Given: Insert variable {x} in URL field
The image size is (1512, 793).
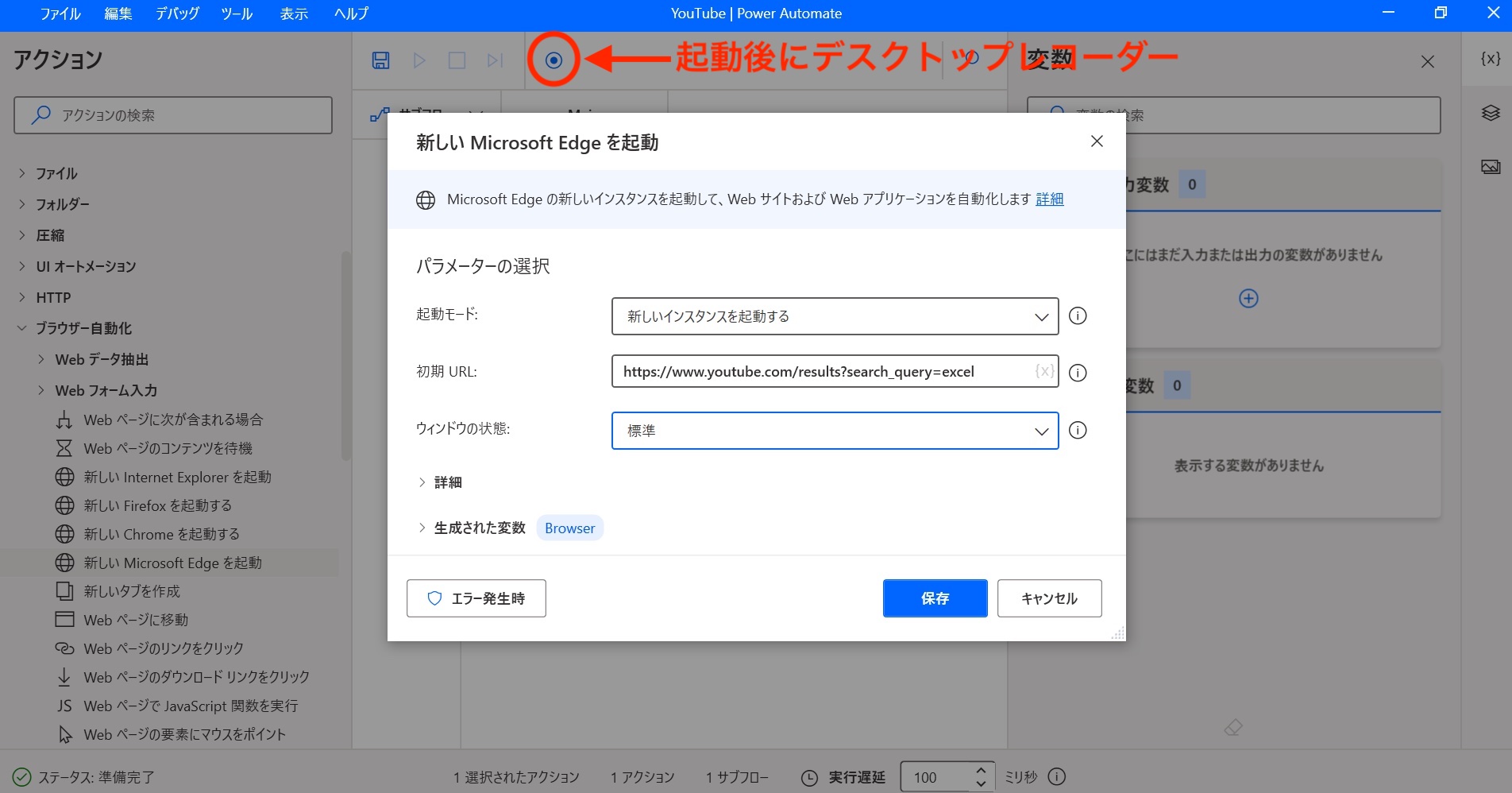Looking at the screenshot, I should [x=1044, y=371].
